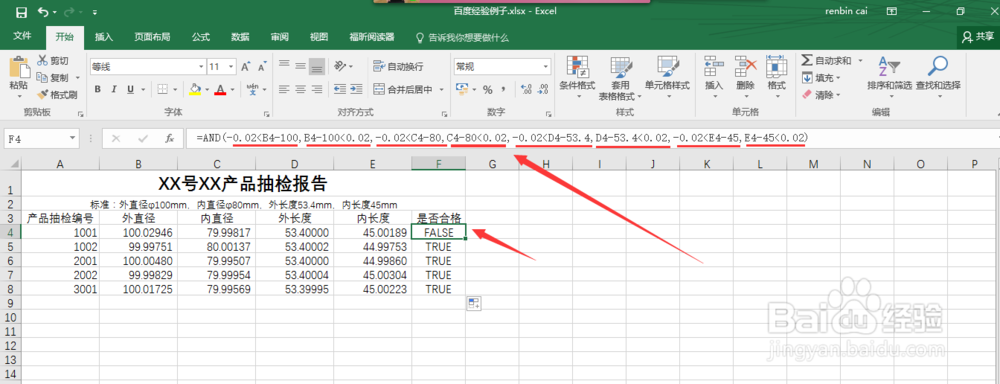1000x384 pixels.
Task: Open Format as Table (套用表格格式)
Action: [621, 78]
